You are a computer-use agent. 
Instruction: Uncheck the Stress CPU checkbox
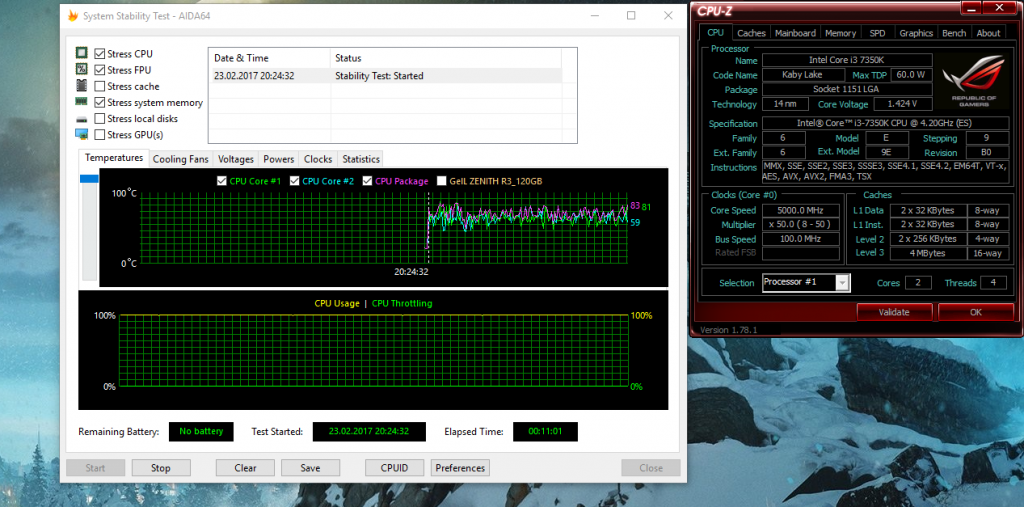point(99,54)
